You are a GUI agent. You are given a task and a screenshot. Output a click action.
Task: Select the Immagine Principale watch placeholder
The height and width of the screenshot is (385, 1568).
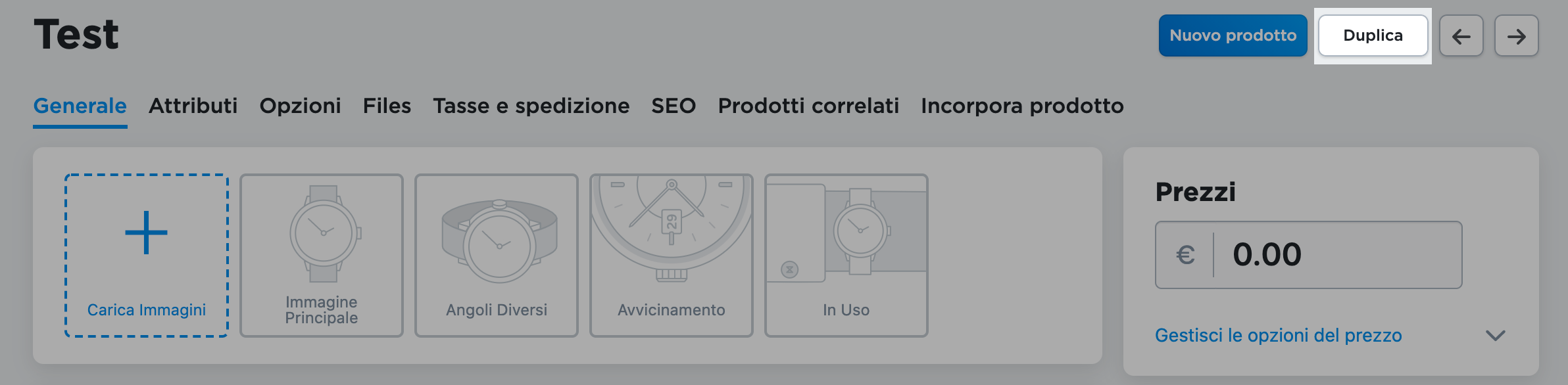322,255
